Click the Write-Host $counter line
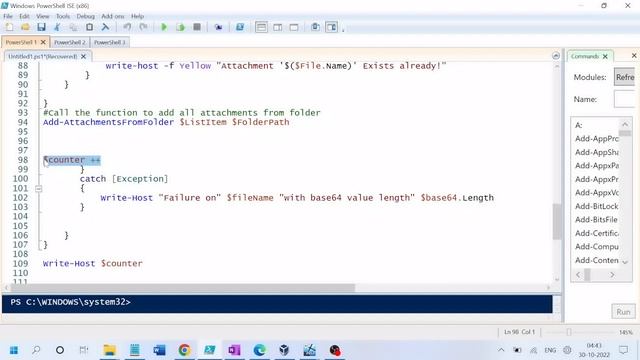Image resolution: width=640 pixels, height=360 pixels. pyautogui.click(x=93, y=264)
